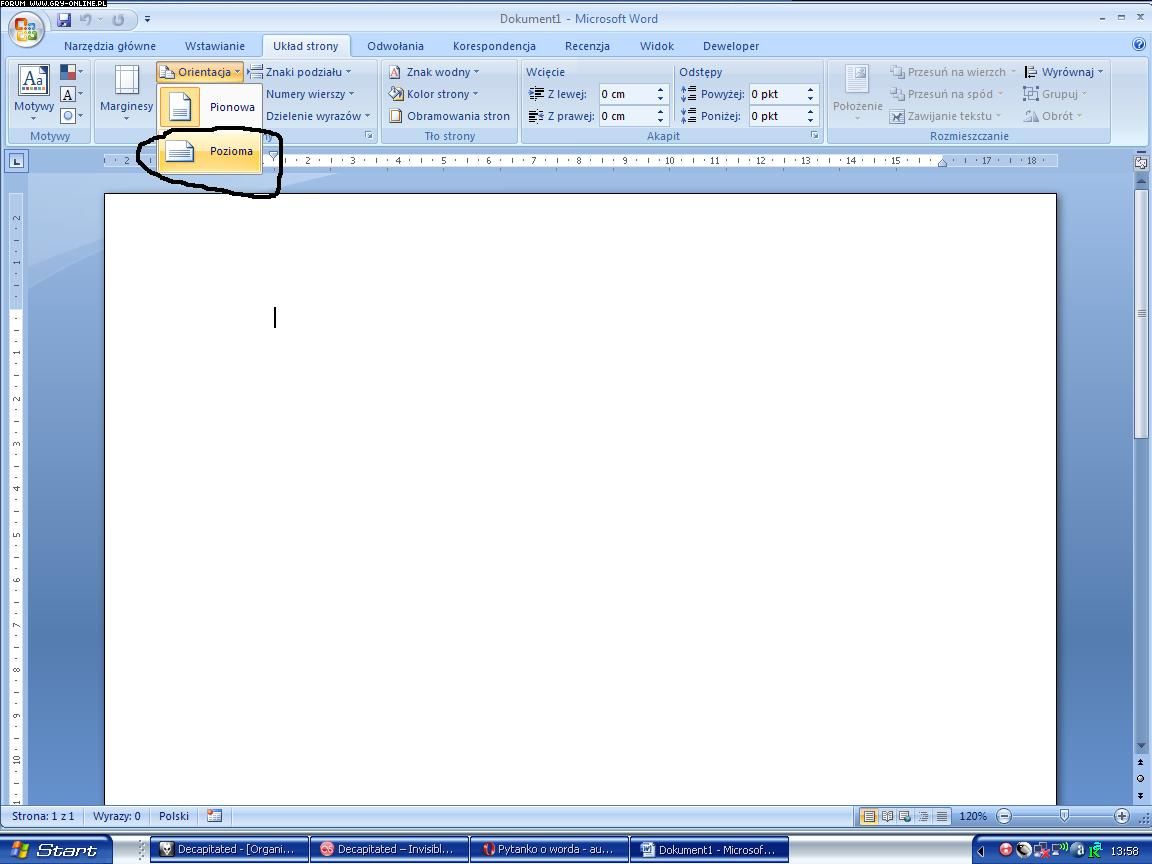Click the zoom slider handle
Image resolution: width=1152 pixels, height=864 pixels.
pos(1064,816)
